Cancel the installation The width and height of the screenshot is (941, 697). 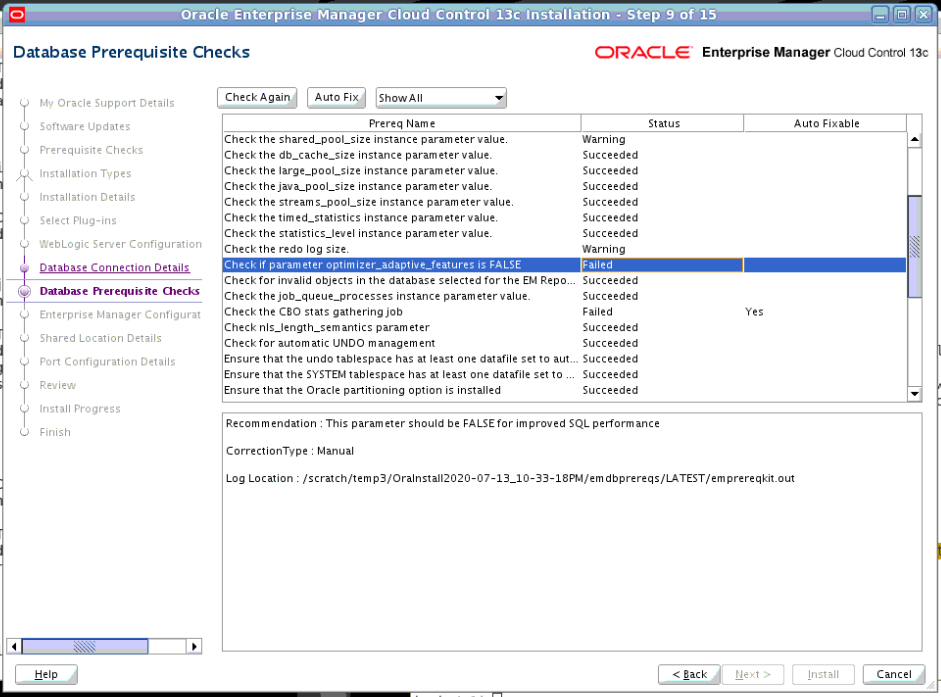point(893,674)
